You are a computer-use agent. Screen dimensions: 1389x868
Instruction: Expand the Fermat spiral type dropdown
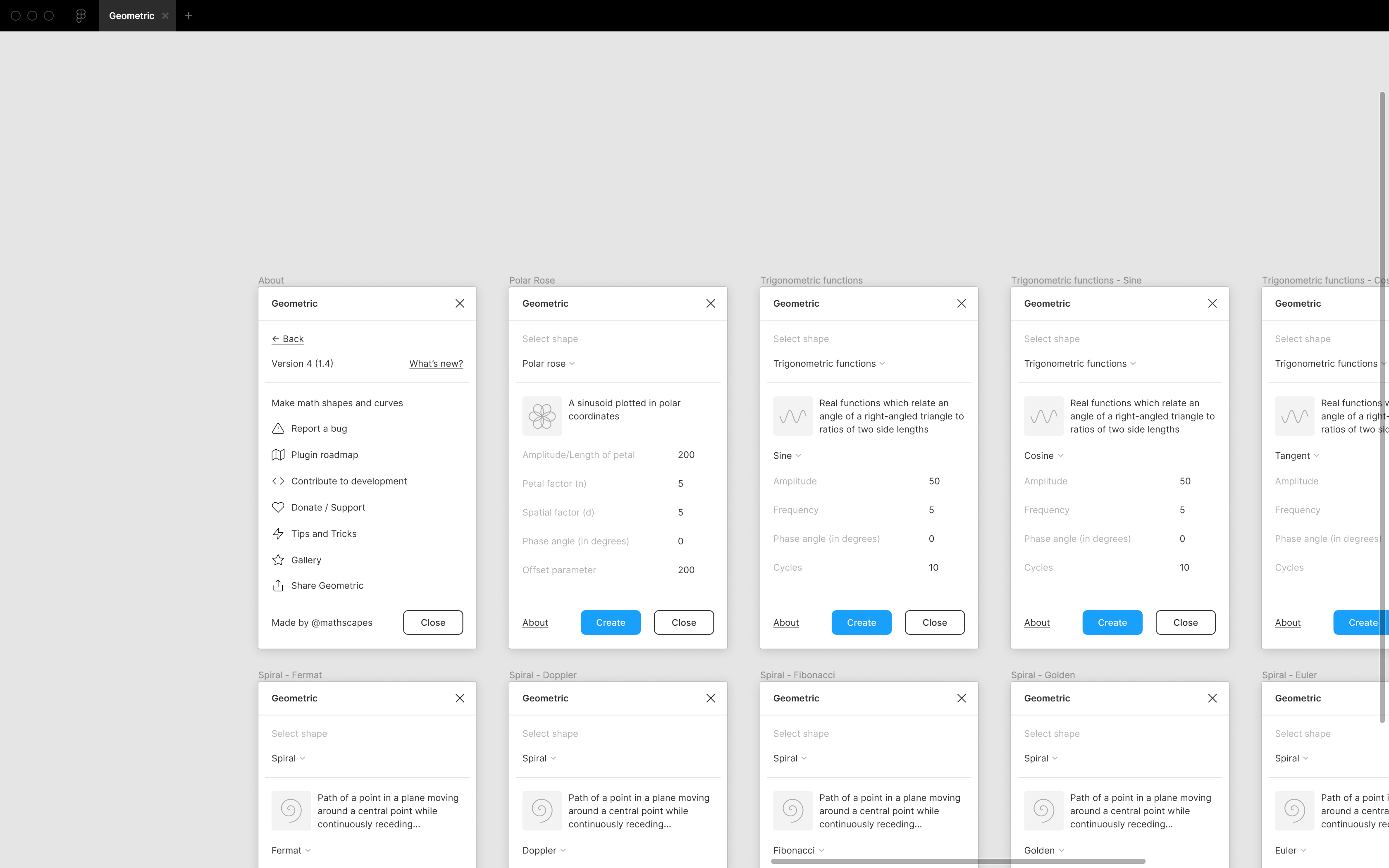291,850
